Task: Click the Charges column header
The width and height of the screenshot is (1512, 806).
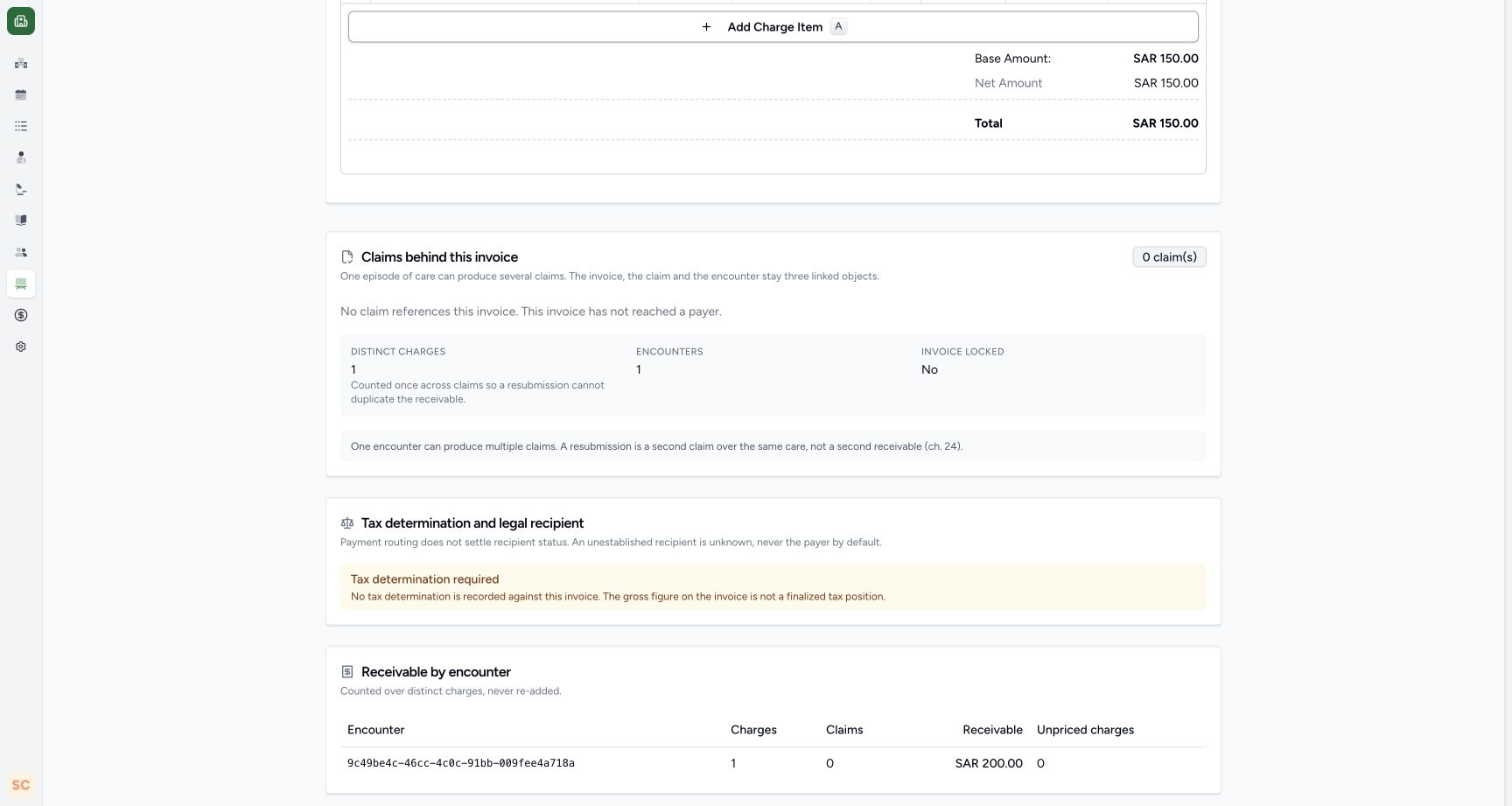Action: 753,730
